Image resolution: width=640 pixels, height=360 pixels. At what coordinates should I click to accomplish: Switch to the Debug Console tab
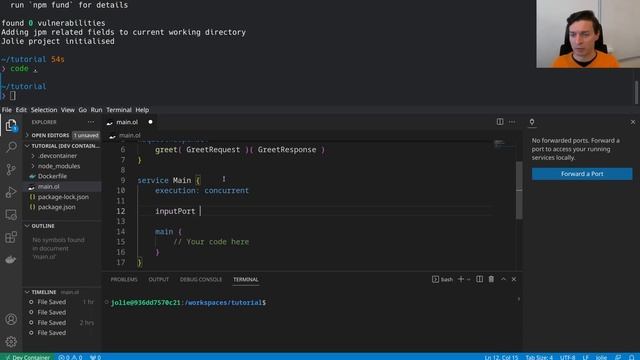[x=200, y=280]
